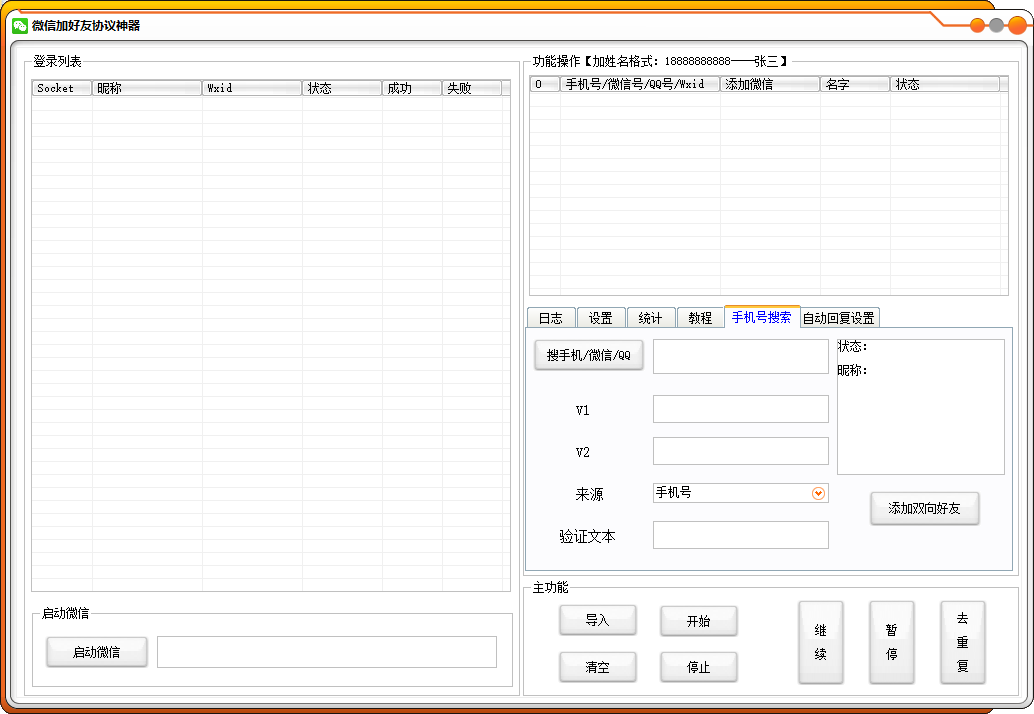The width and height of the screenshot is (1034, 714).
Task: Open the 来源 dropdown arrow
Action: [818, 493]
